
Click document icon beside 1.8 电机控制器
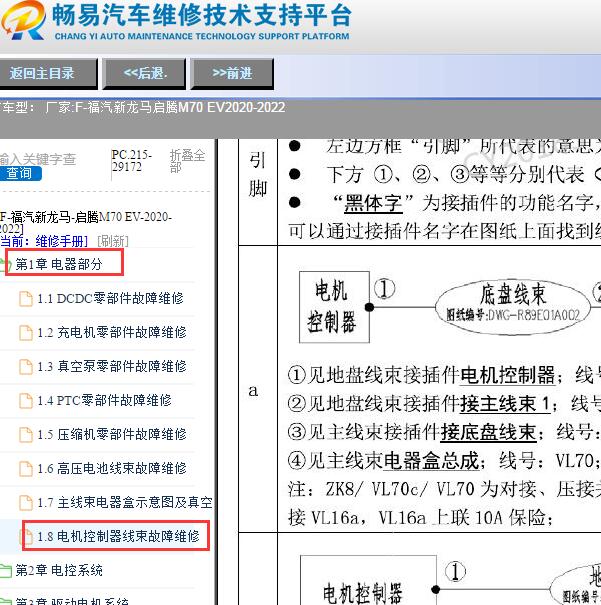pyautogui.click(x=26, y=536)
